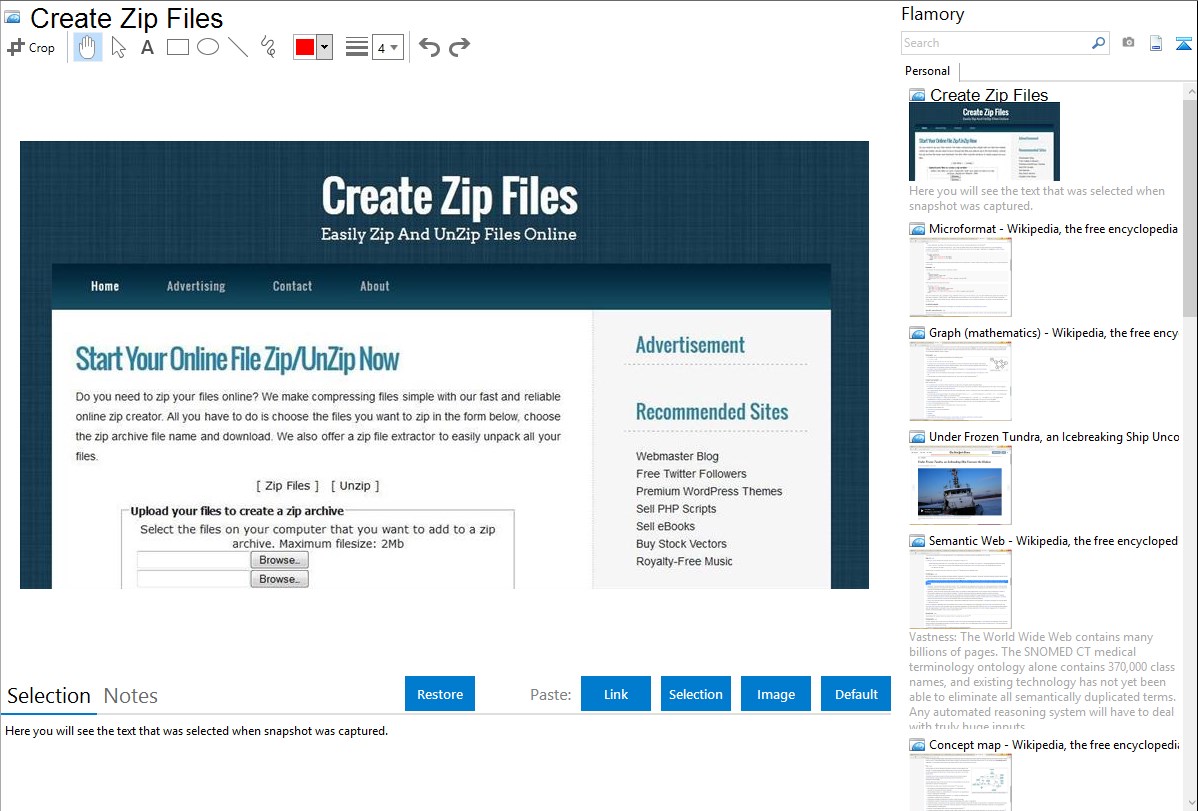Choose the arrow pointer tool
Viewport: 1198px width, 811px height.
coord(118,47)
